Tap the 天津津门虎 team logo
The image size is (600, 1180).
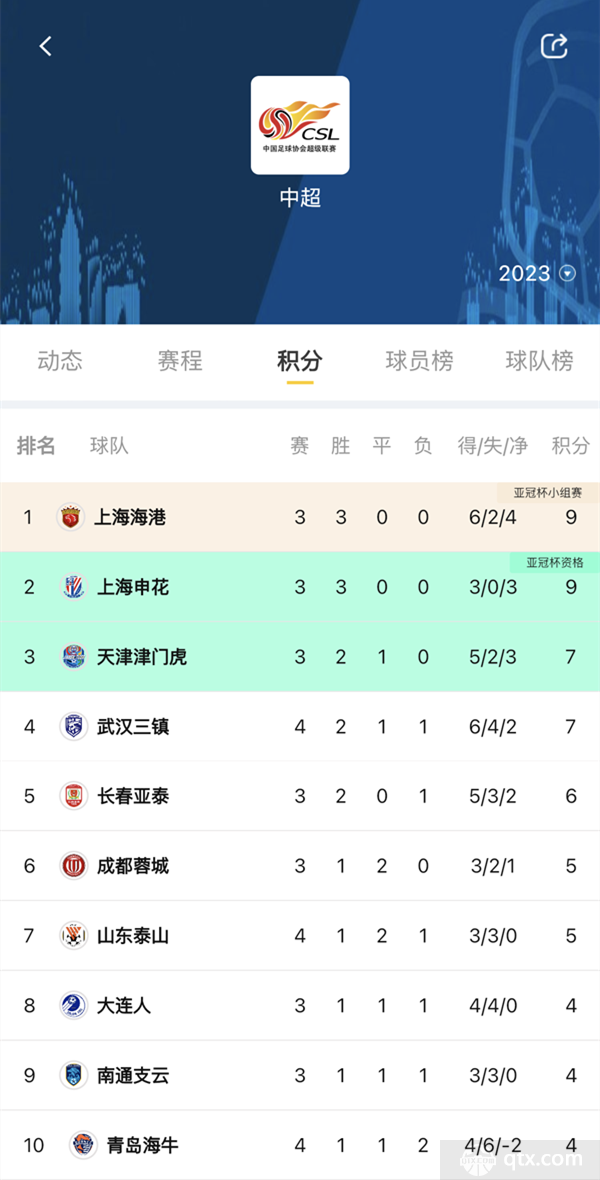point(74,657)
